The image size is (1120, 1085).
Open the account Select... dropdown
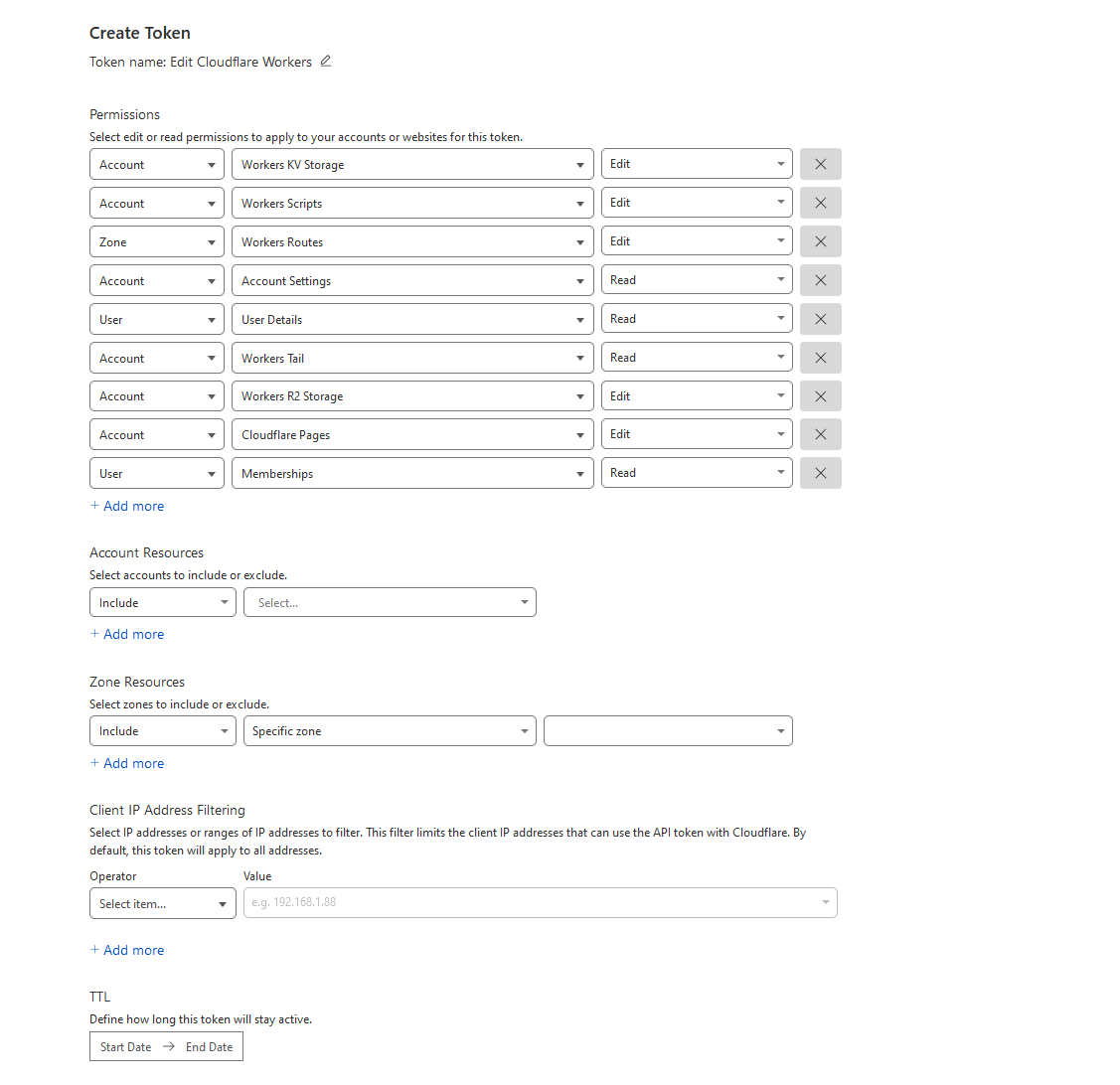click(390, 602)
